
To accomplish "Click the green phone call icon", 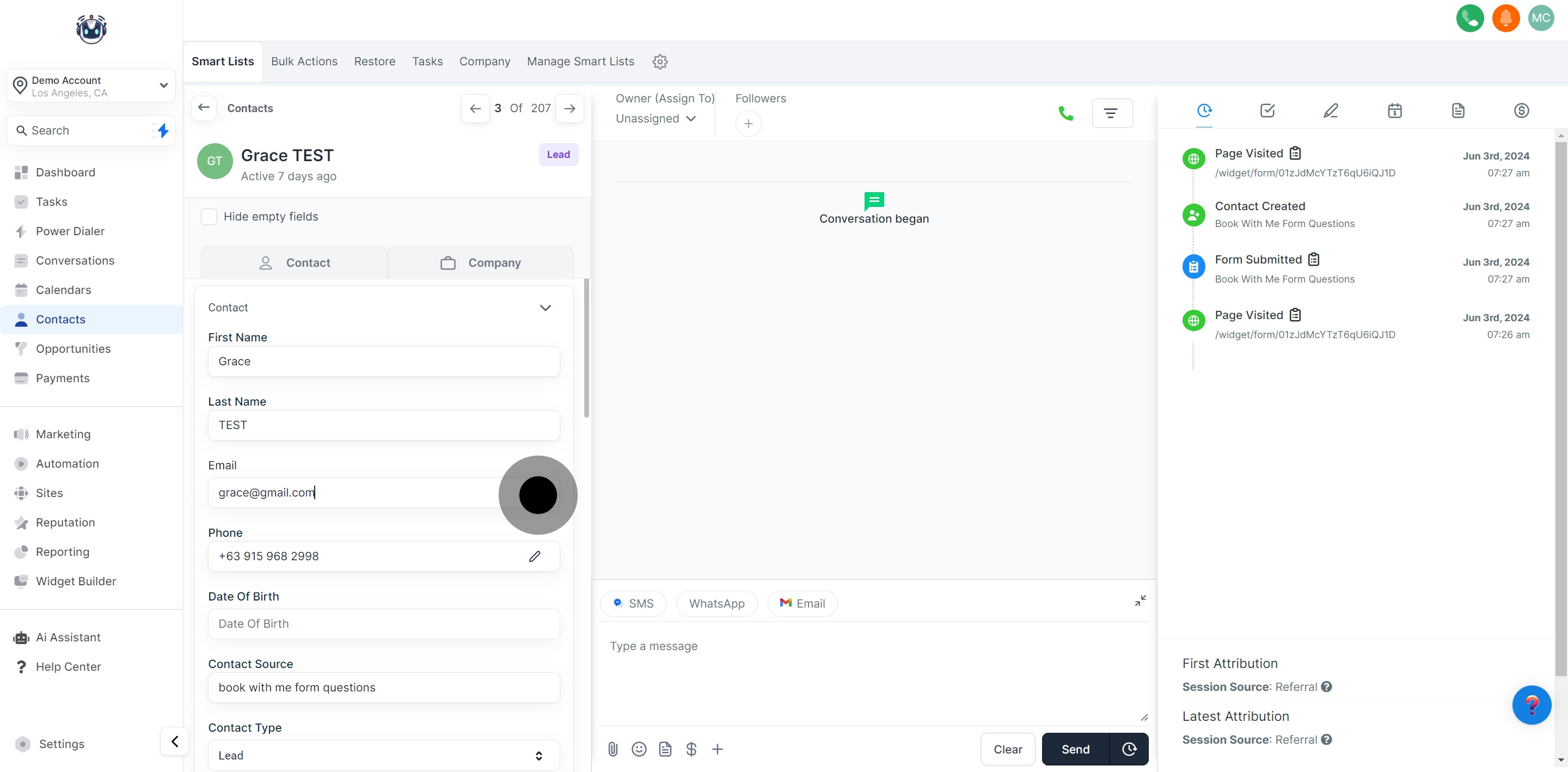I will [1065, 113].
